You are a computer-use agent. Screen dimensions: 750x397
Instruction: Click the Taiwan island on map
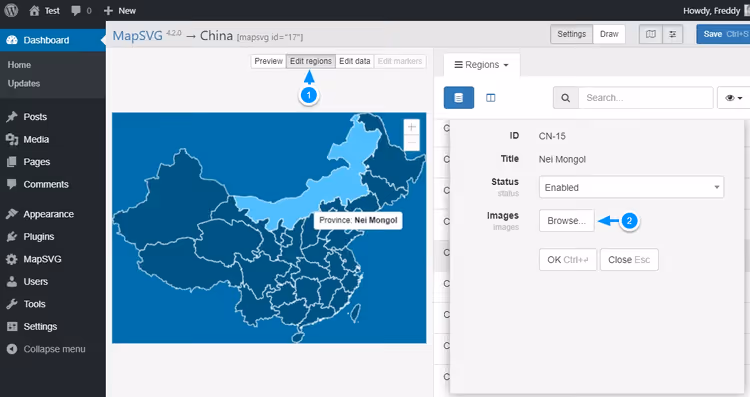pos(355,312)
